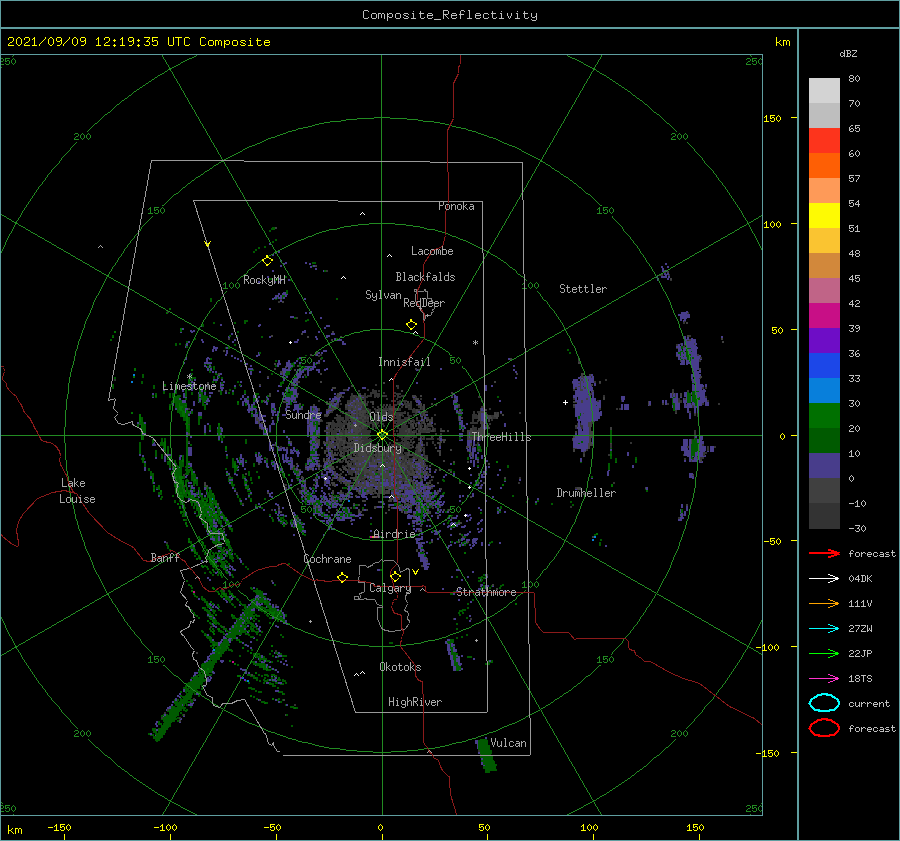This screenshot has width=900, height=841.
Task: Click the Blackfalds label
Action: tap(425, 277)
